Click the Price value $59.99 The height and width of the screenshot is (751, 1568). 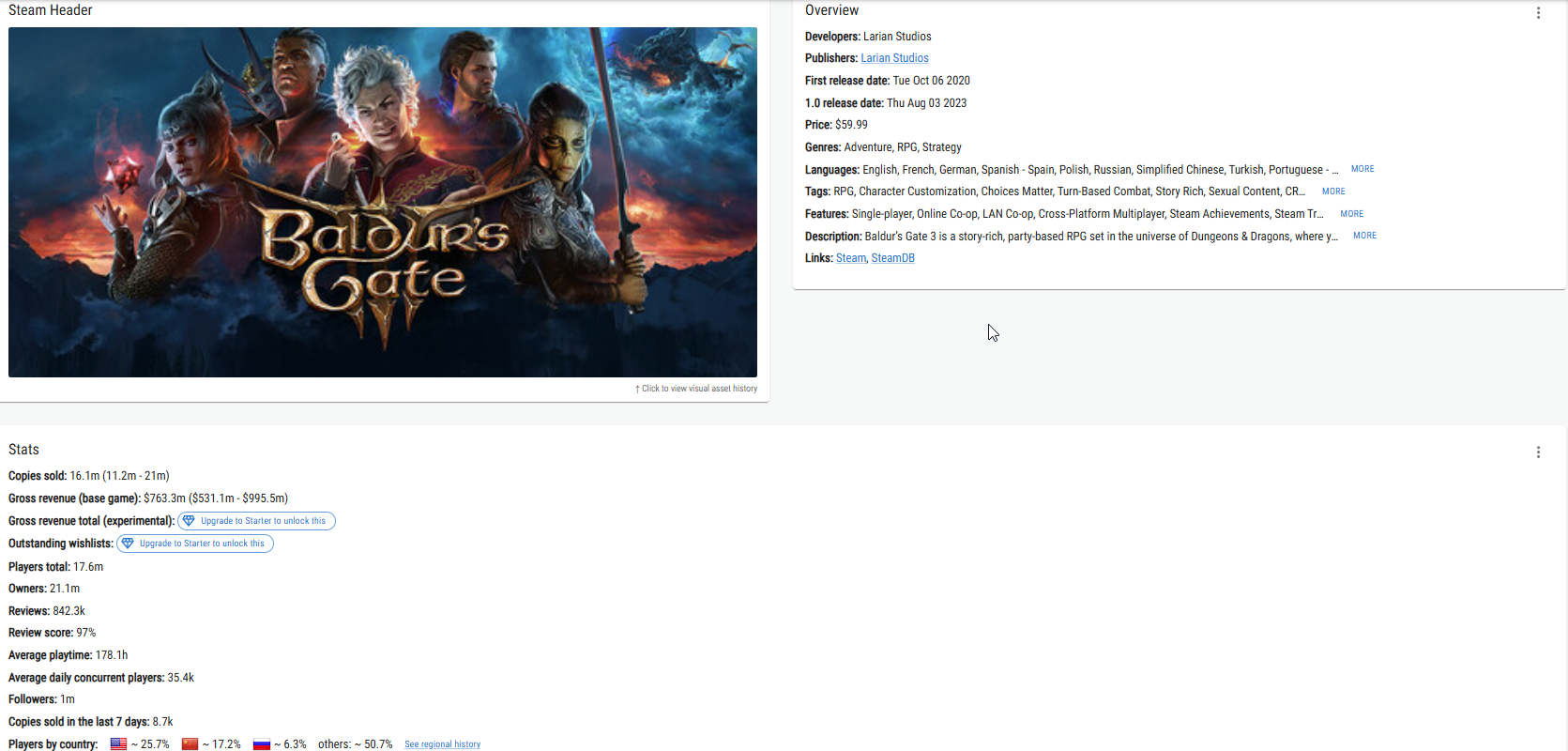[x=851, y=125]
